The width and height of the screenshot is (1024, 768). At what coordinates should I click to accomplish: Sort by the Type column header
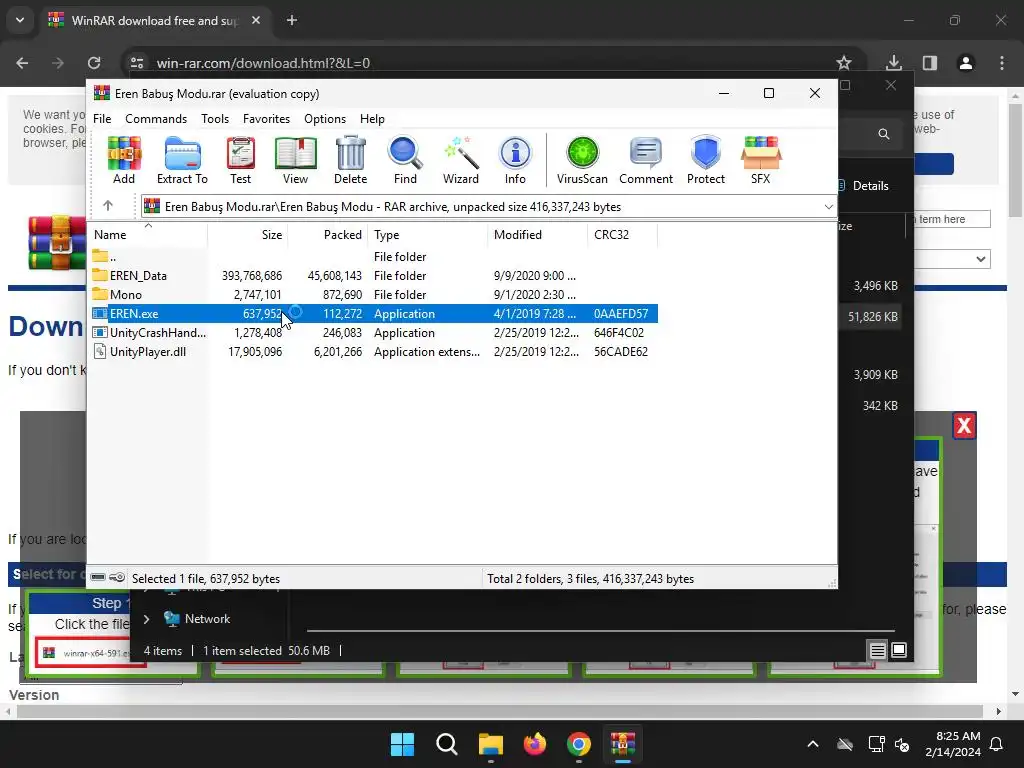(428, 234)
